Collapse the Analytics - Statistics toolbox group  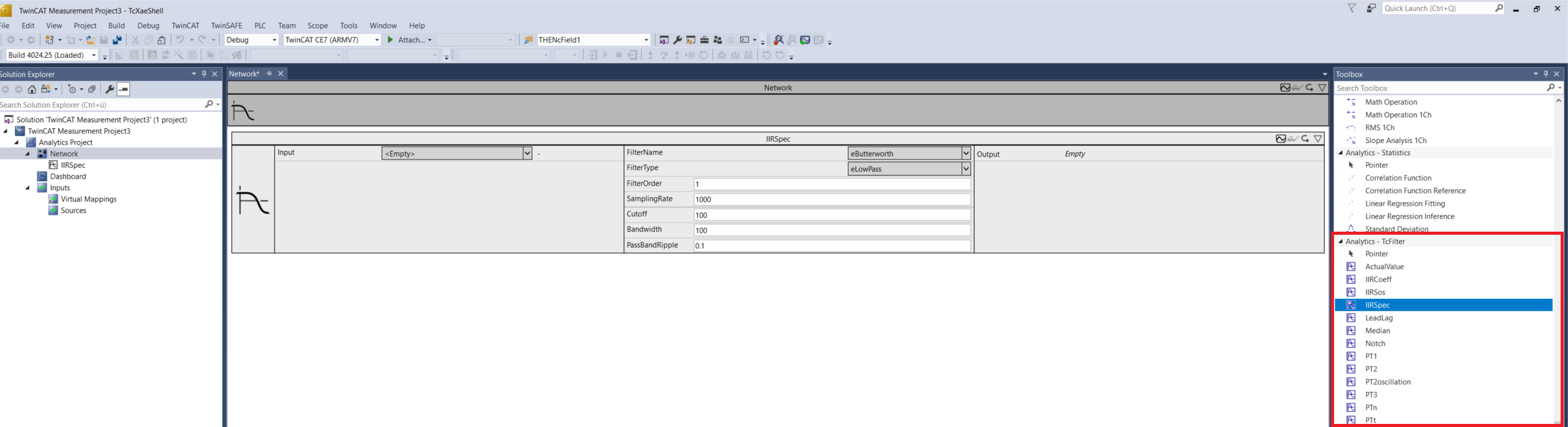[1341, 153]
